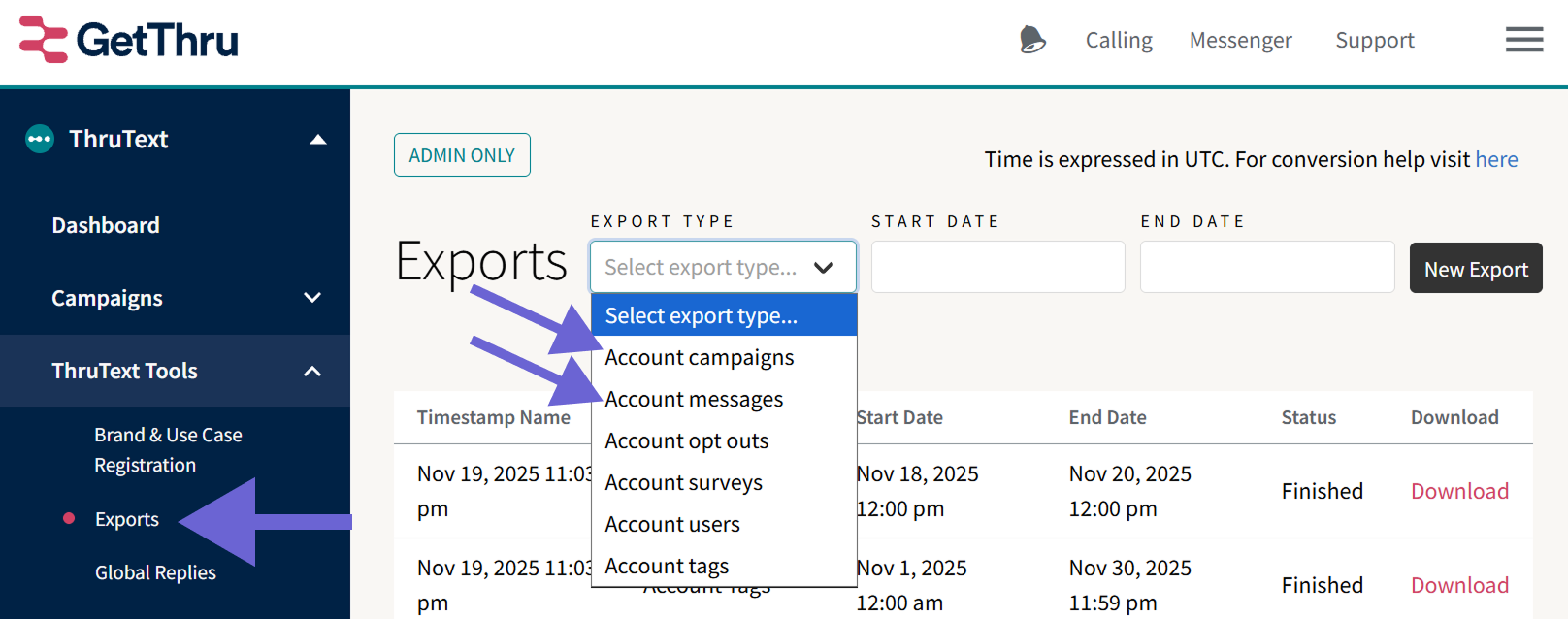This screenshot has height=619, width=1568.
Task: Collapse the ThruText section arrow
Action: 317,140
